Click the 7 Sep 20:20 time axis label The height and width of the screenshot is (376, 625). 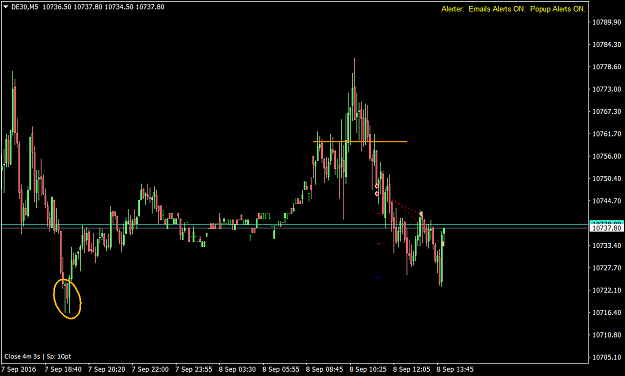(x=106, y=369)
